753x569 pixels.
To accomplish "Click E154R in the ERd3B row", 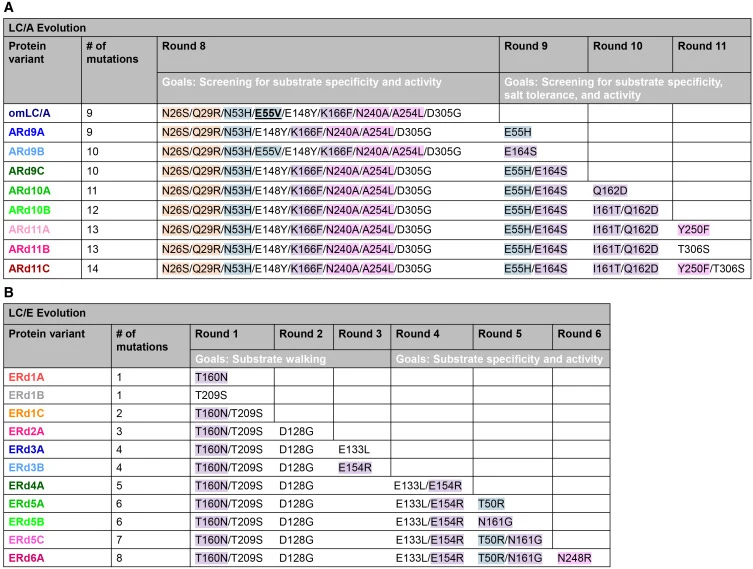I will tap(355, 468).
